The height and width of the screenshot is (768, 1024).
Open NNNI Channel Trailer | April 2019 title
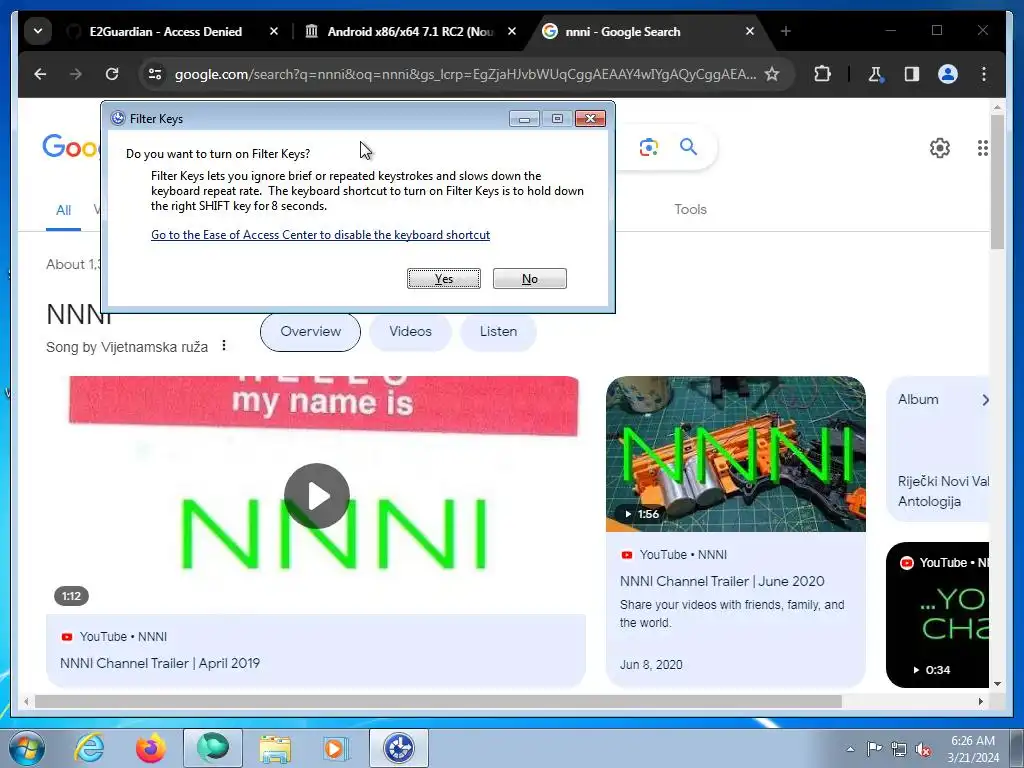click(160, 663)
